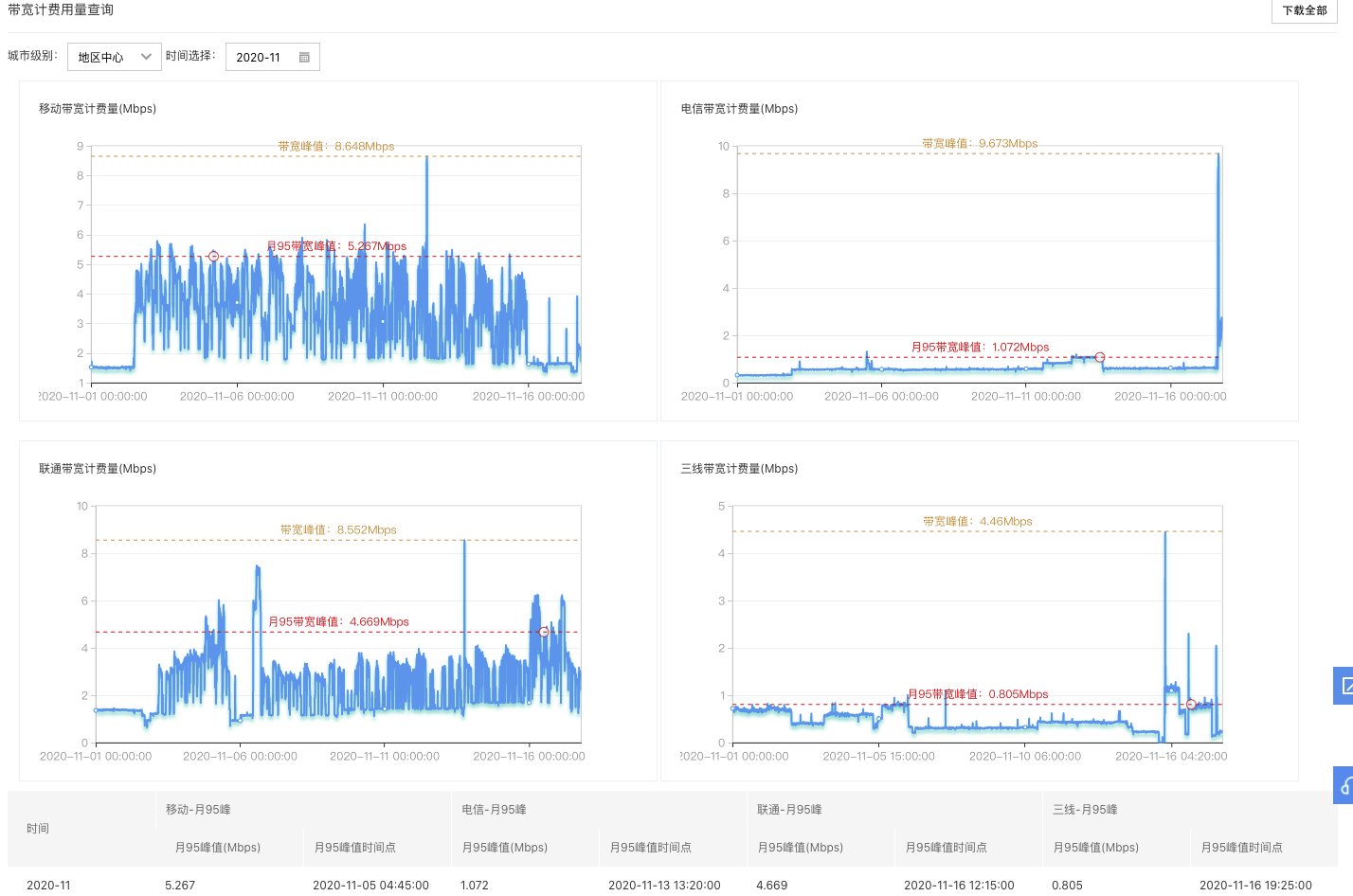
Task: Click the 带宽计费用量查询 page title
Action: (61, 9)
